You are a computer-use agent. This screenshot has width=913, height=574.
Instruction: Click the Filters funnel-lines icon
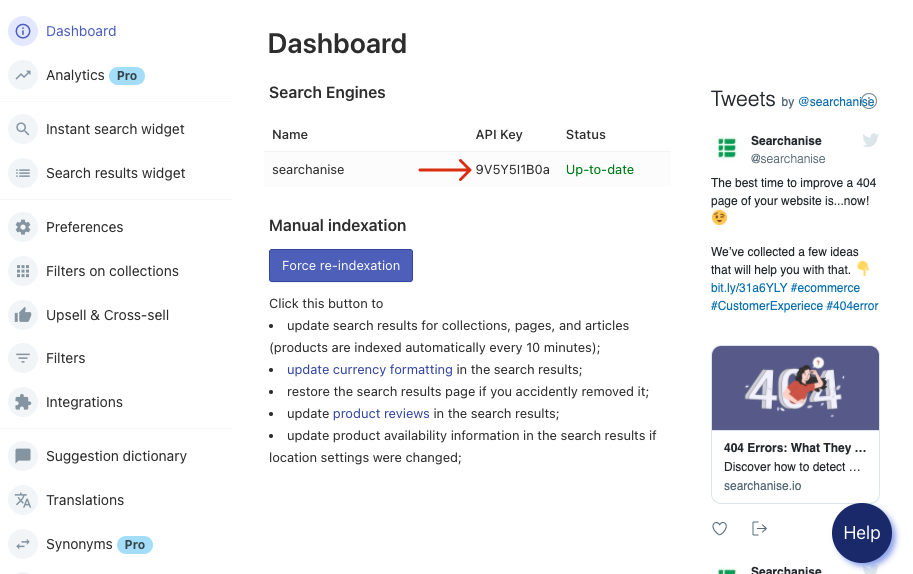click(x=23, y=358)
